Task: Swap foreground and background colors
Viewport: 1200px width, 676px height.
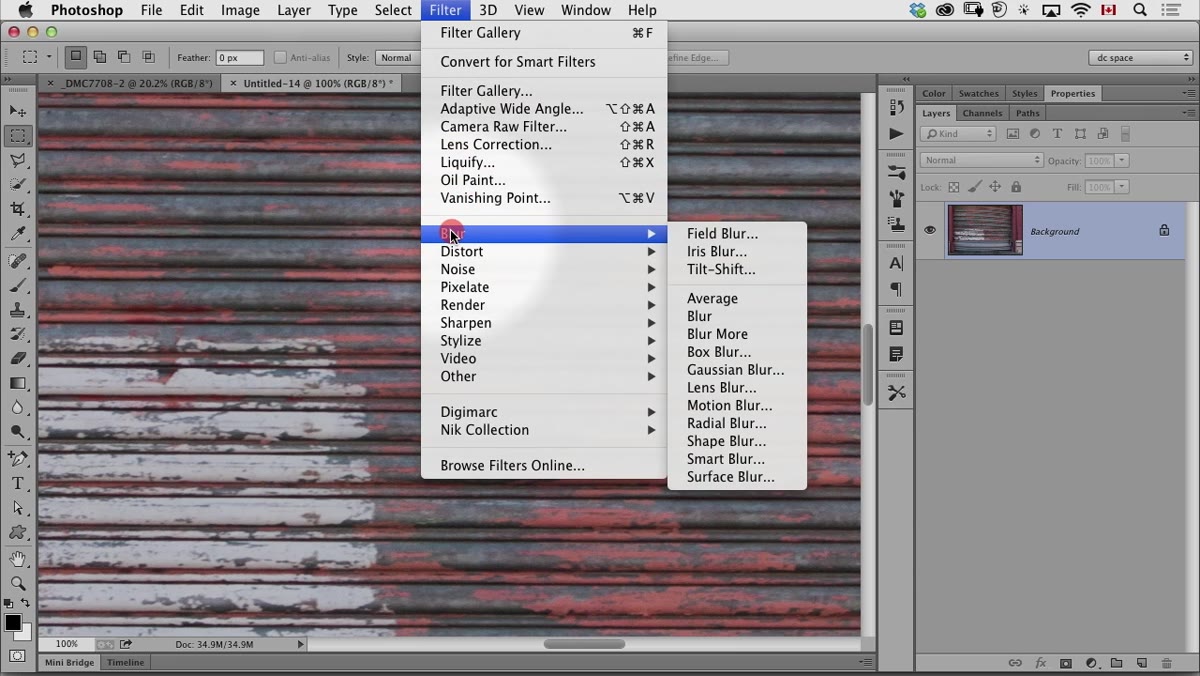Action: [x=26, y=604]
